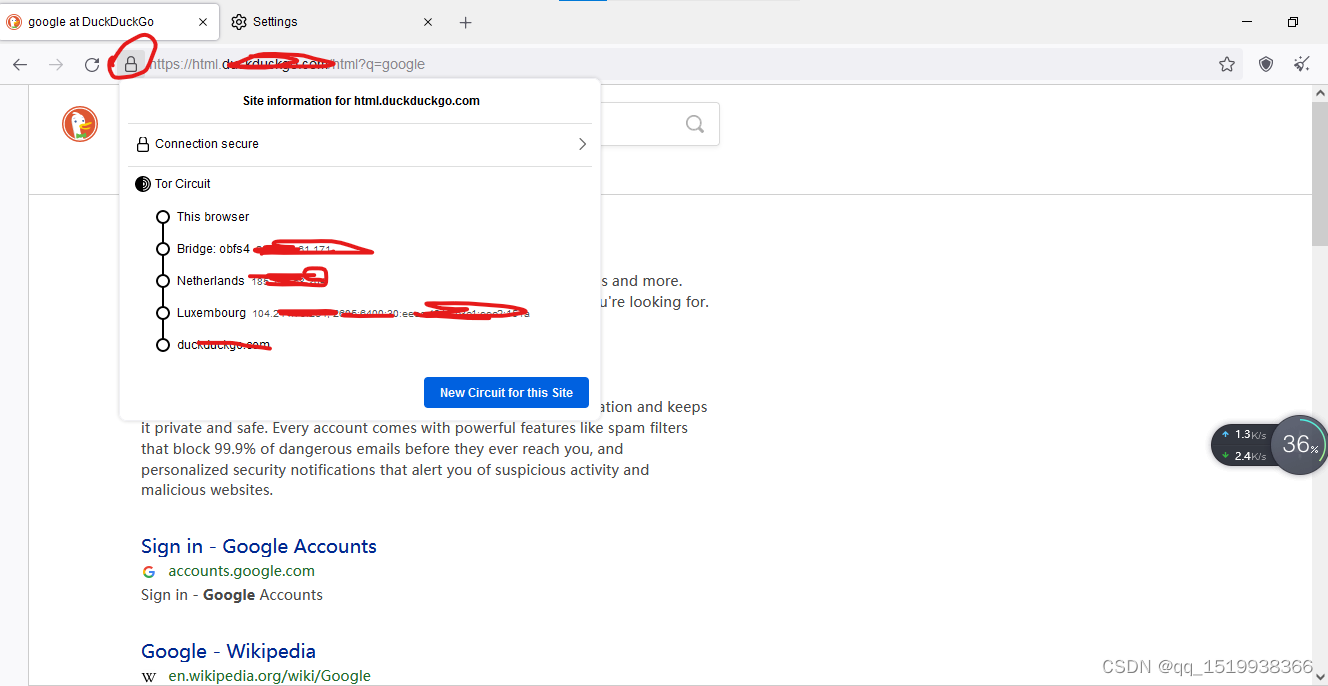The width and height of the screenshot is (1328, 686).
Task: Open the shield security level icon
Action: tap(1266, 64)
